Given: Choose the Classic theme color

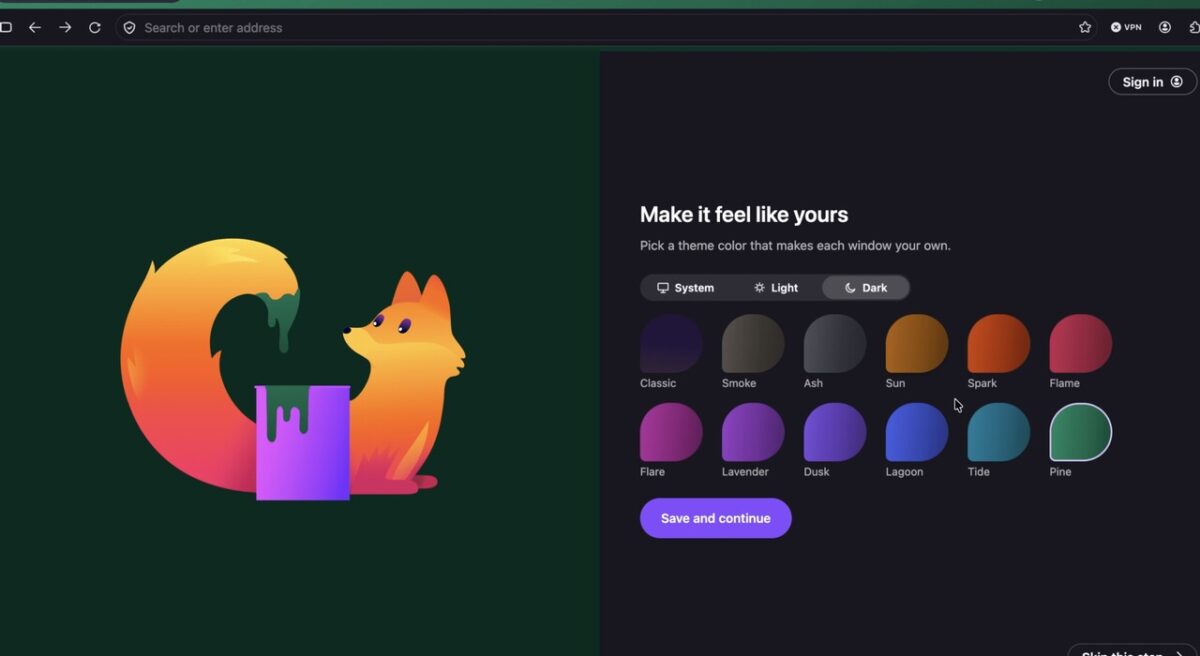Looking at the screenshot, I should [671, 344].
